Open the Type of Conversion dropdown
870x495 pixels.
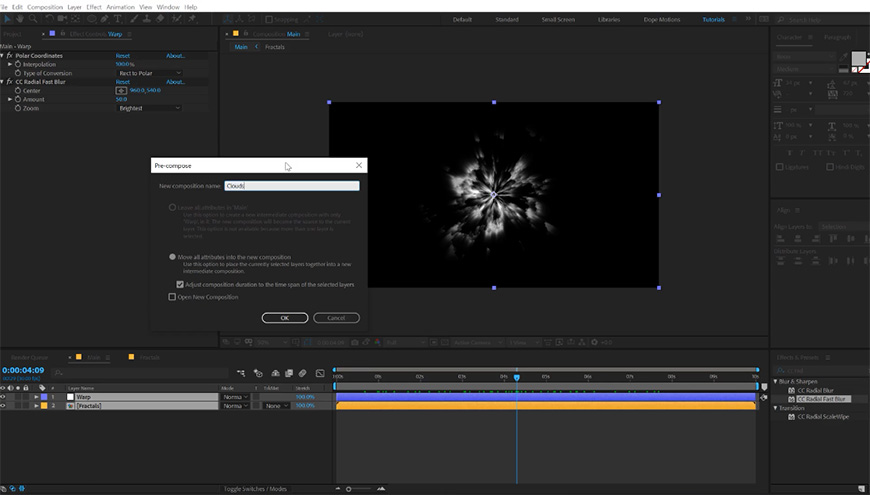click(x=150, y=73)
